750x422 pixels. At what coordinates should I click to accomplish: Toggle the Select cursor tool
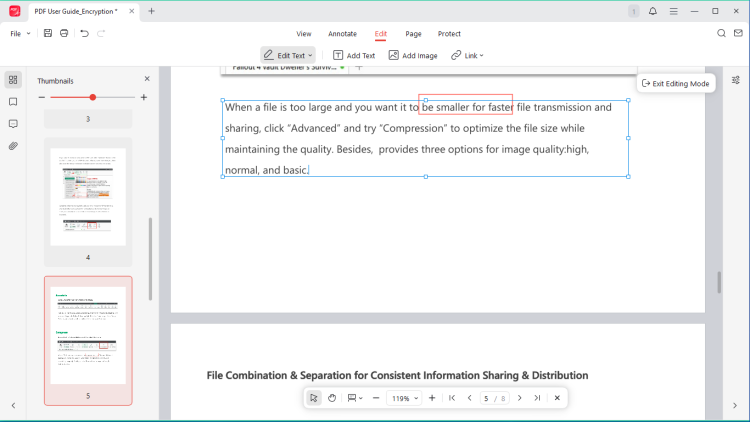[x=314, y=398]
